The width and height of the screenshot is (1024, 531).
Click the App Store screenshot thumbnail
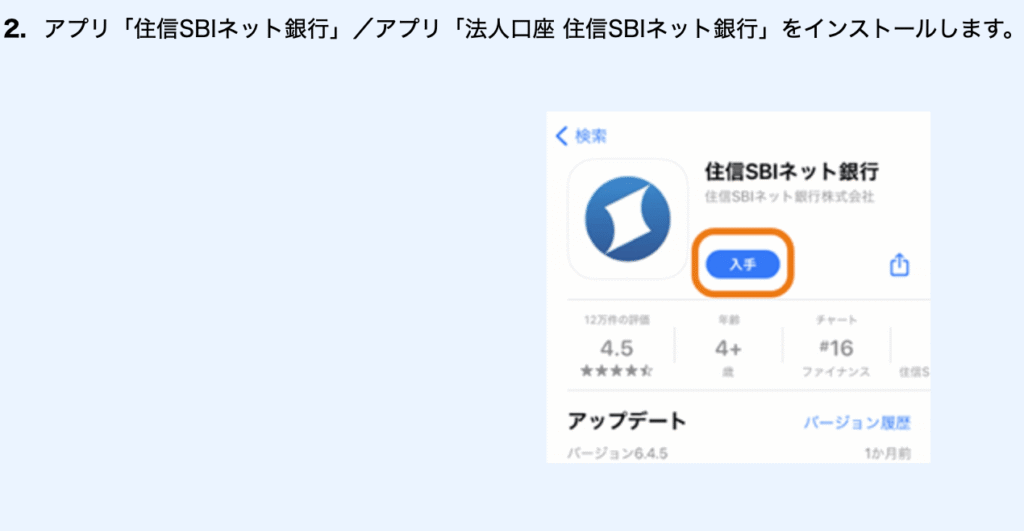point(738,287)
